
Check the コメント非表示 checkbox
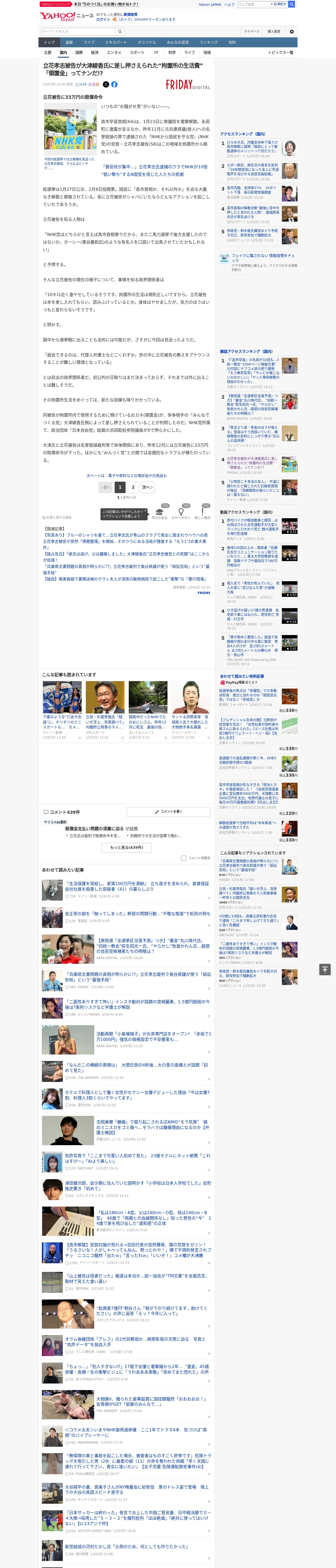pyautogui.click(x=183, y=858)
